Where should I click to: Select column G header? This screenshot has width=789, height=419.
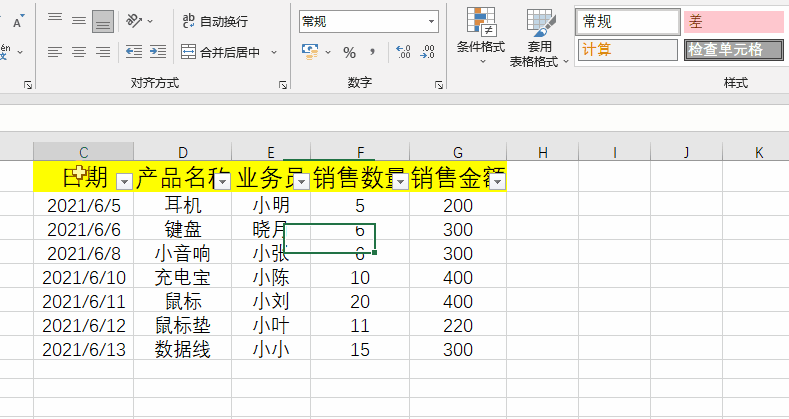458,152
